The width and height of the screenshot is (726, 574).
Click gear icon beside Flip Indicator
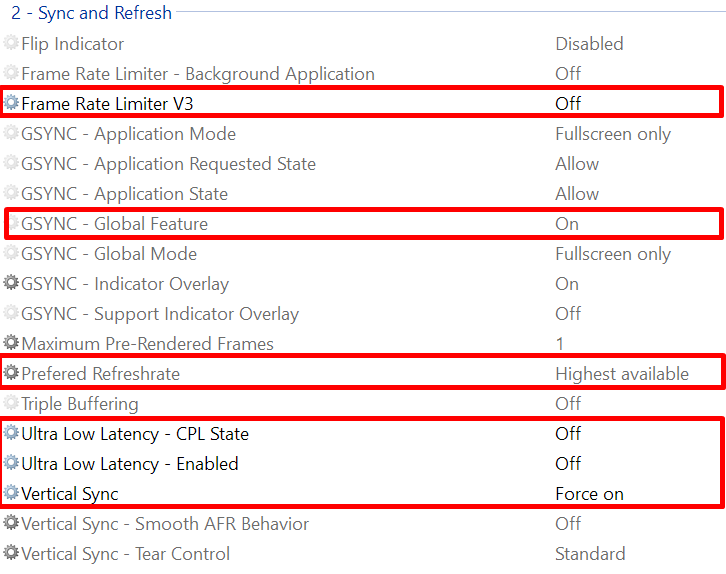(x=11, y=43)
